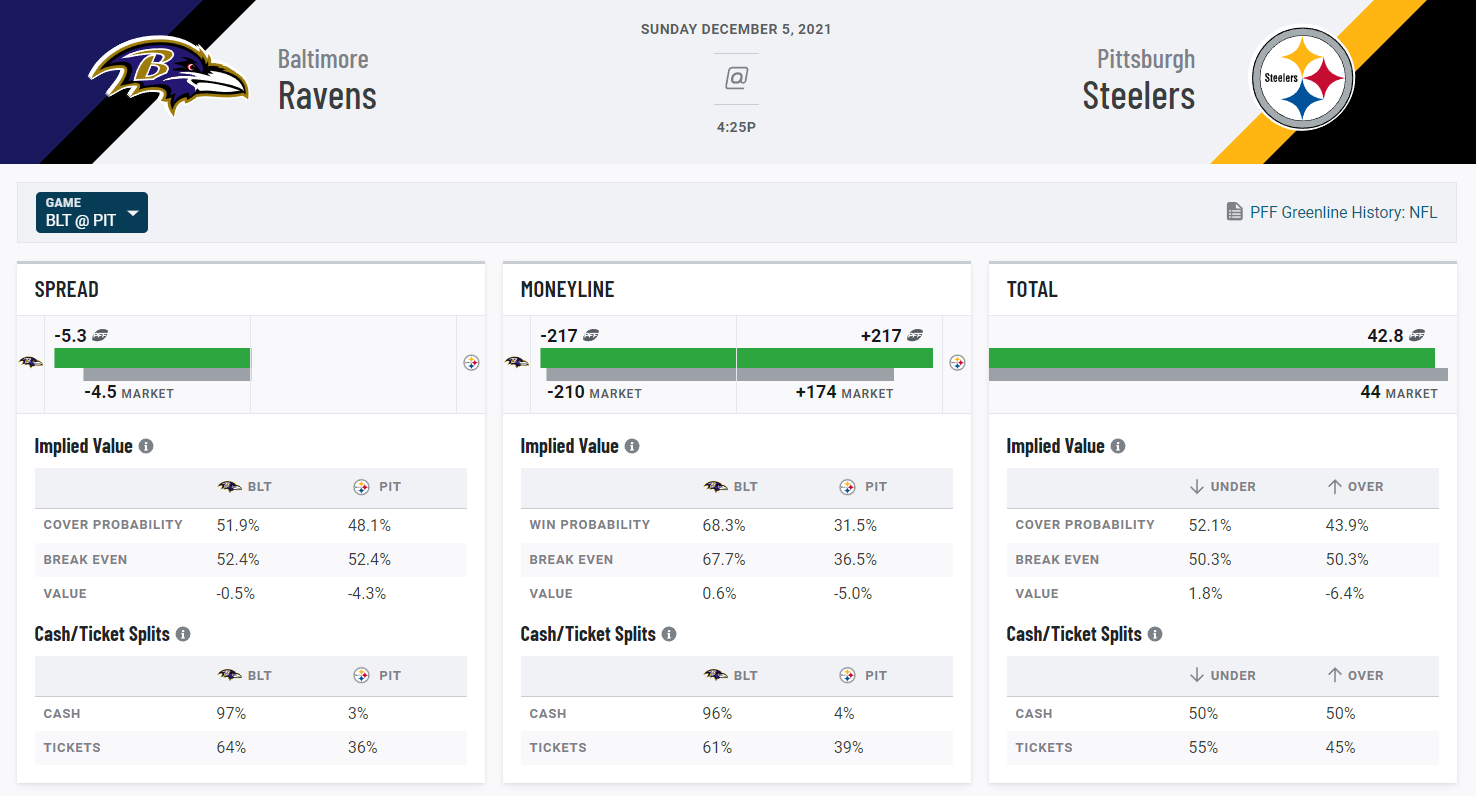Click BLT column header in Spread Implied Value
The image size is (1476, 796).
[x=244, y=487]
